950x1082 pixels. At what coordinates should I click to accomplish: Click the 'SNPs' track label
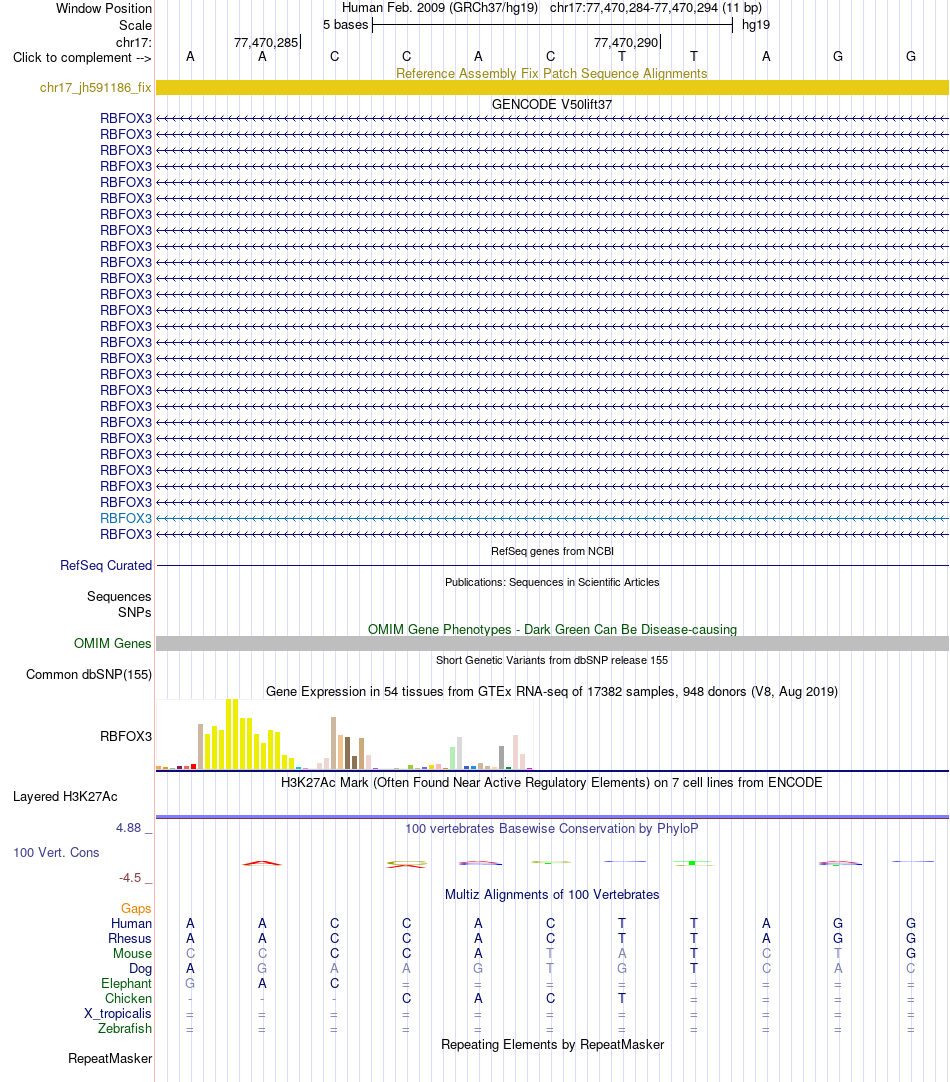coord(135,612)
